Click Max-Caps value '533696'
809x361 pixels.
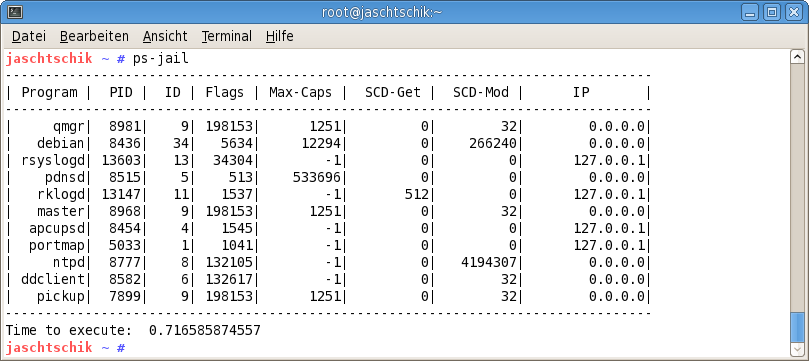[x=317, y=178]
